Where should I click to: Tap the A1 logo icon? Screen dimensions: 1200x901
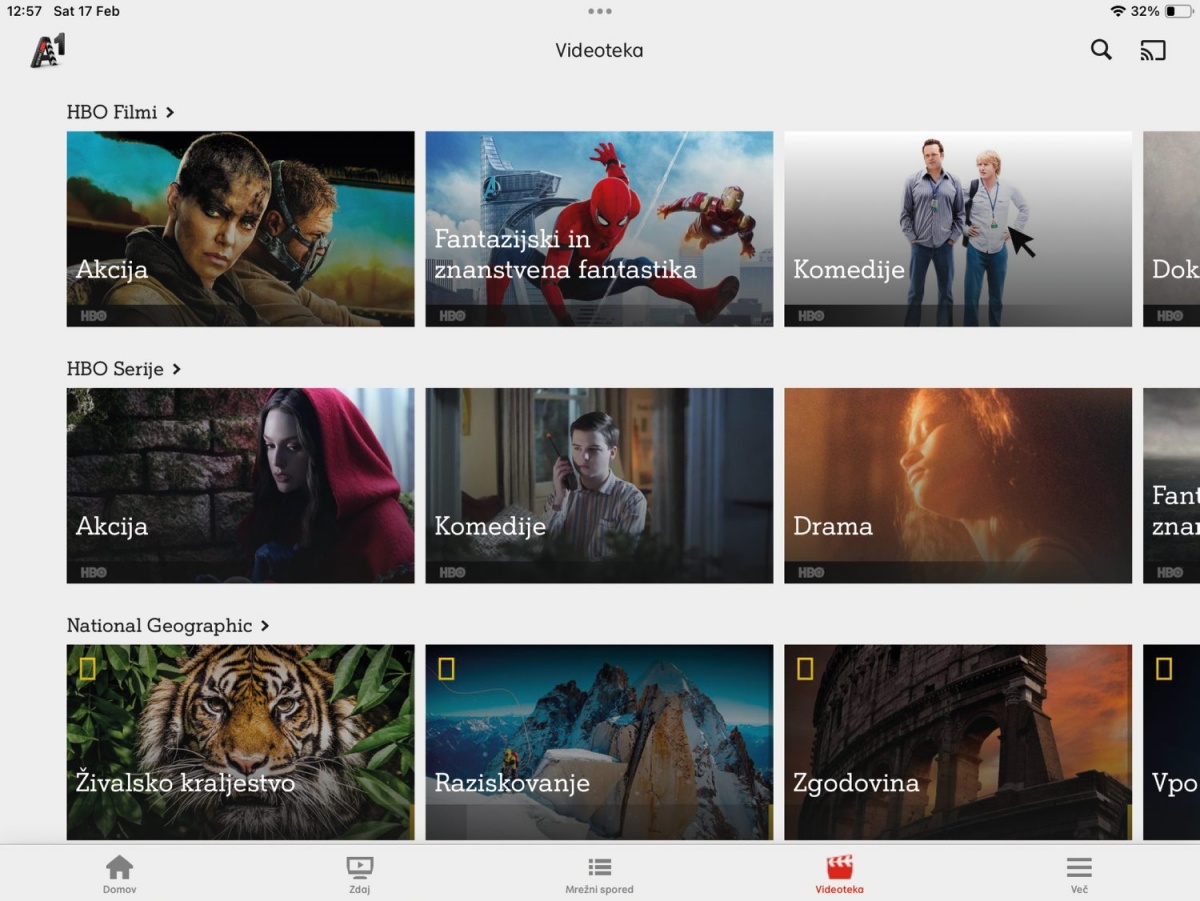point(48,50)
